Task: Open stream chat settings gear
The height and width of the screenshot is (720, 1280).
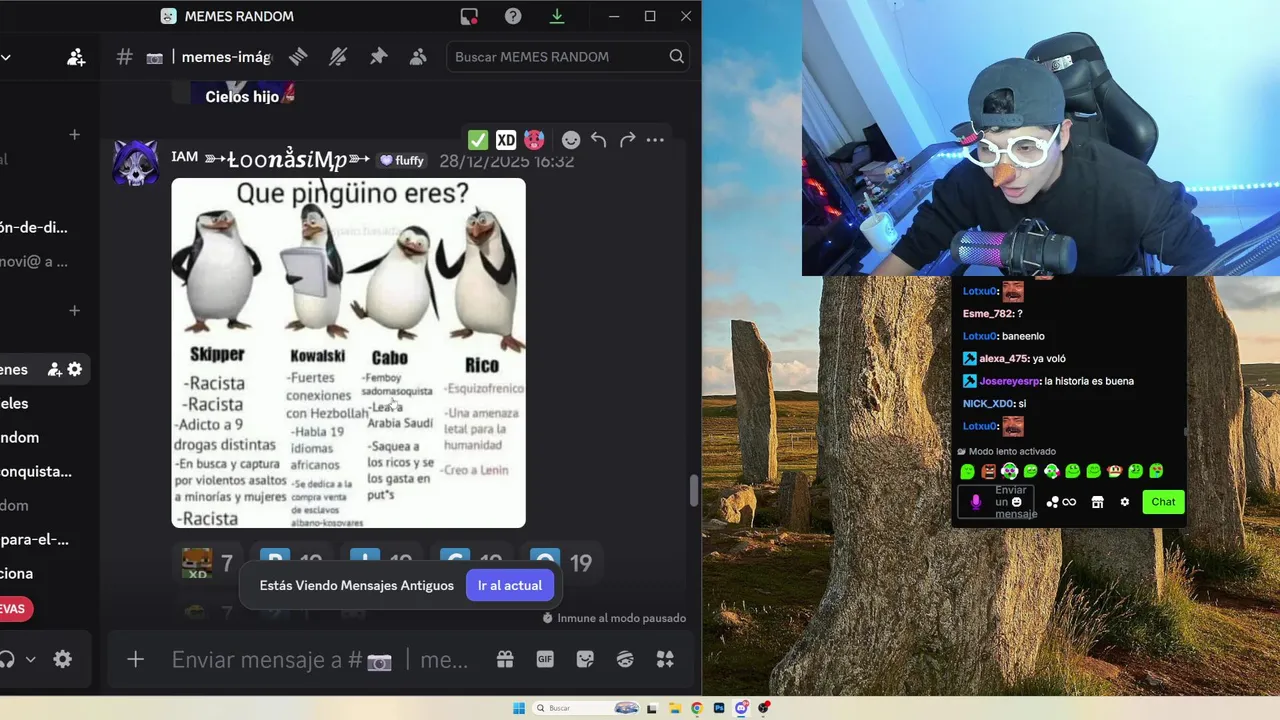Action: (x=1124, y=502)
